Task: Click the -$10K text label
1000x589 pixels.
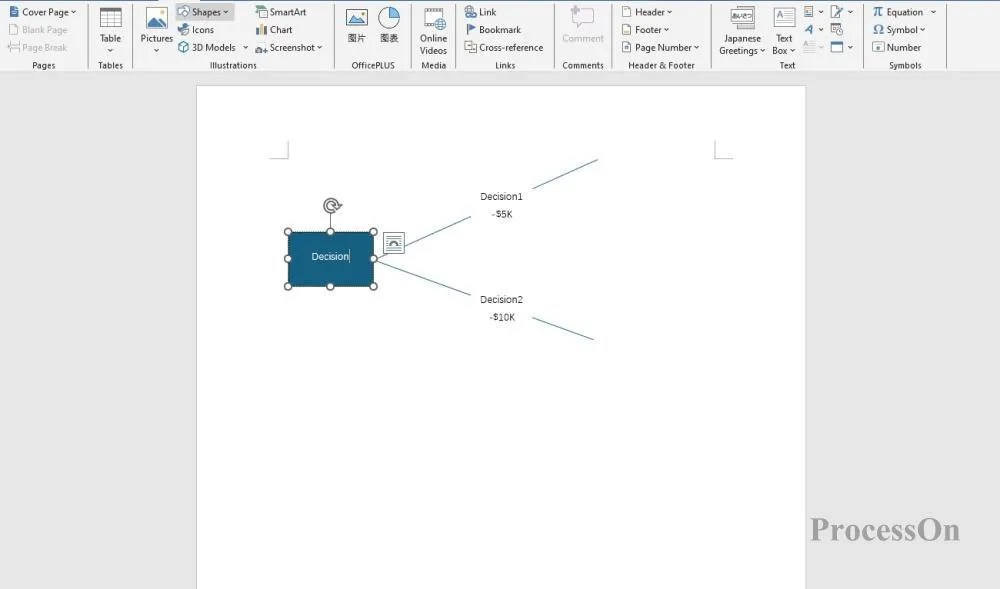Action: coord(502,317)
